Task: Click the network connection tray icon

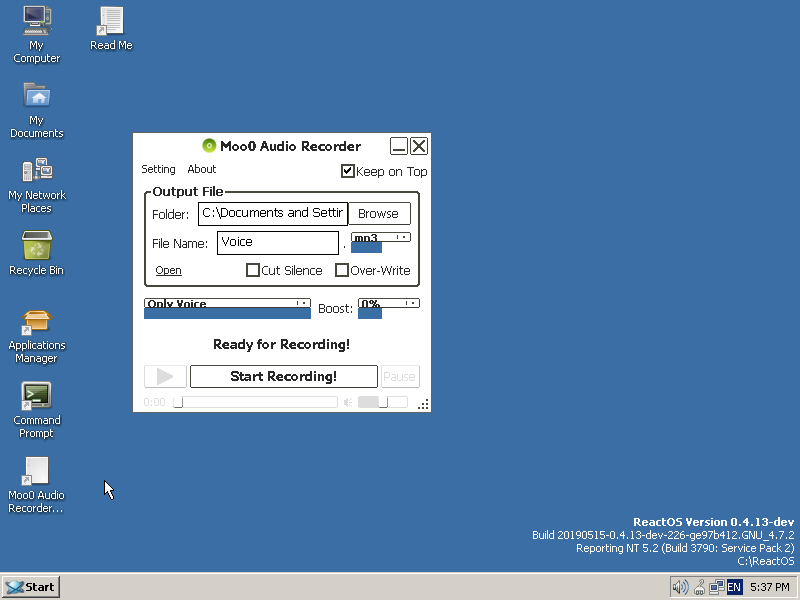Action: [716, 587]
